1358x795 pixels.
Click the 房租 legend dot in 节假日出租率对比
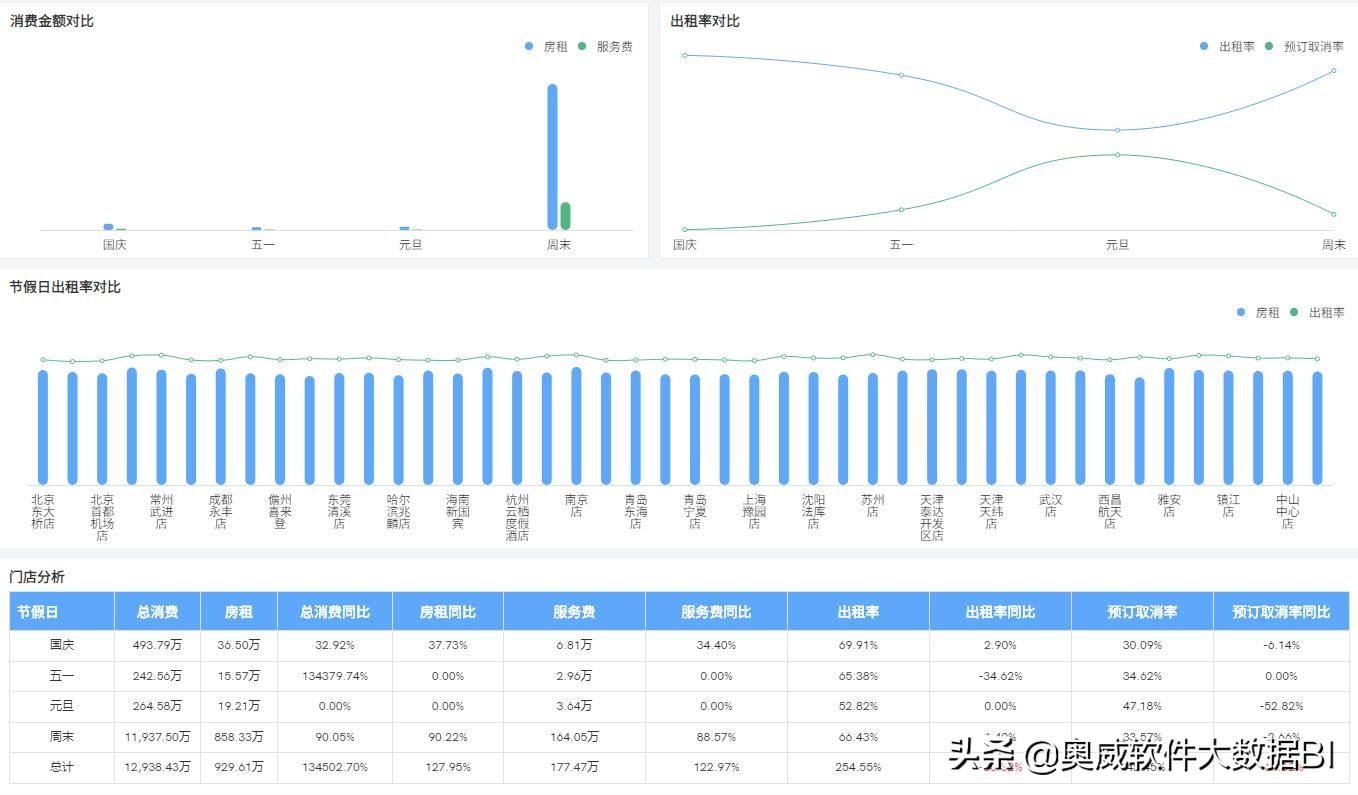click(1240, 312)
